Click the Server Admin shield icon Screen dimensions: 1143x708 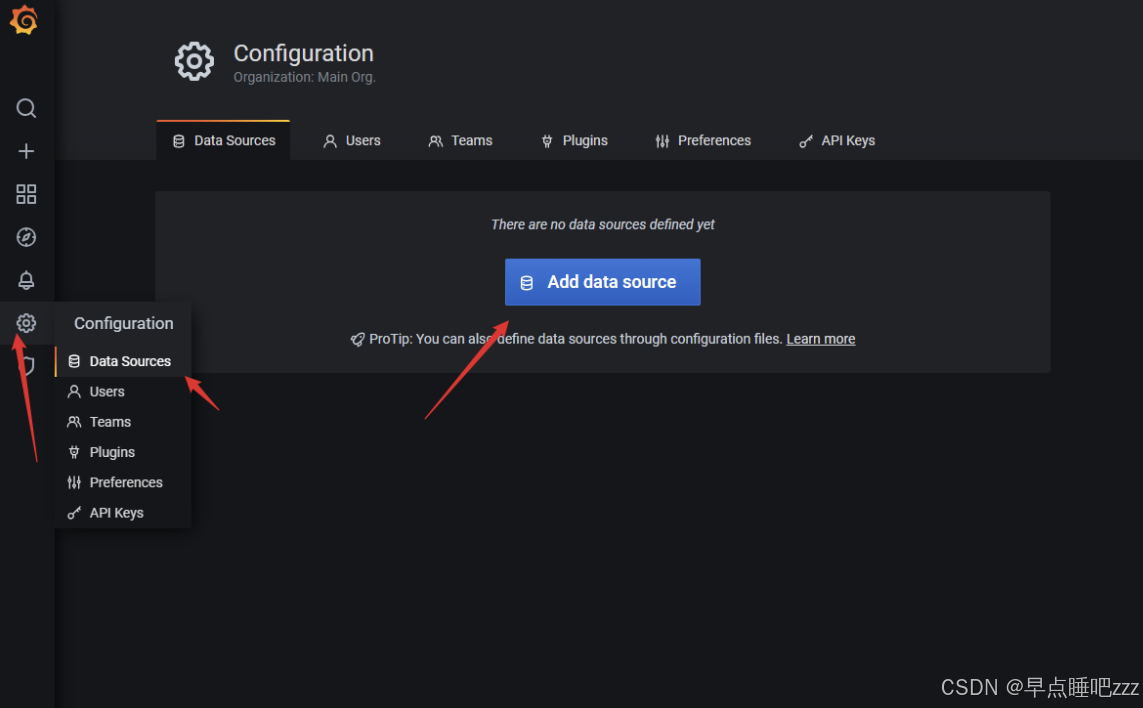[28, 365]
